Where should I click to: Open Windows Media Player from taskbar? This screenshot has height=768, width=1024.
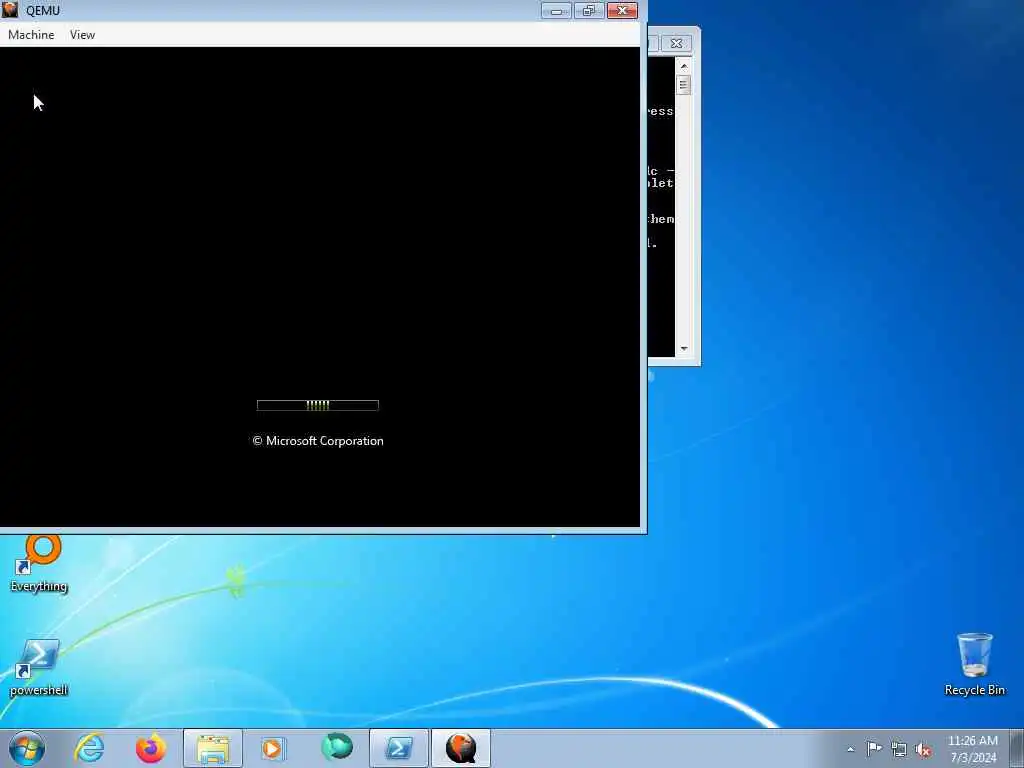274,748
